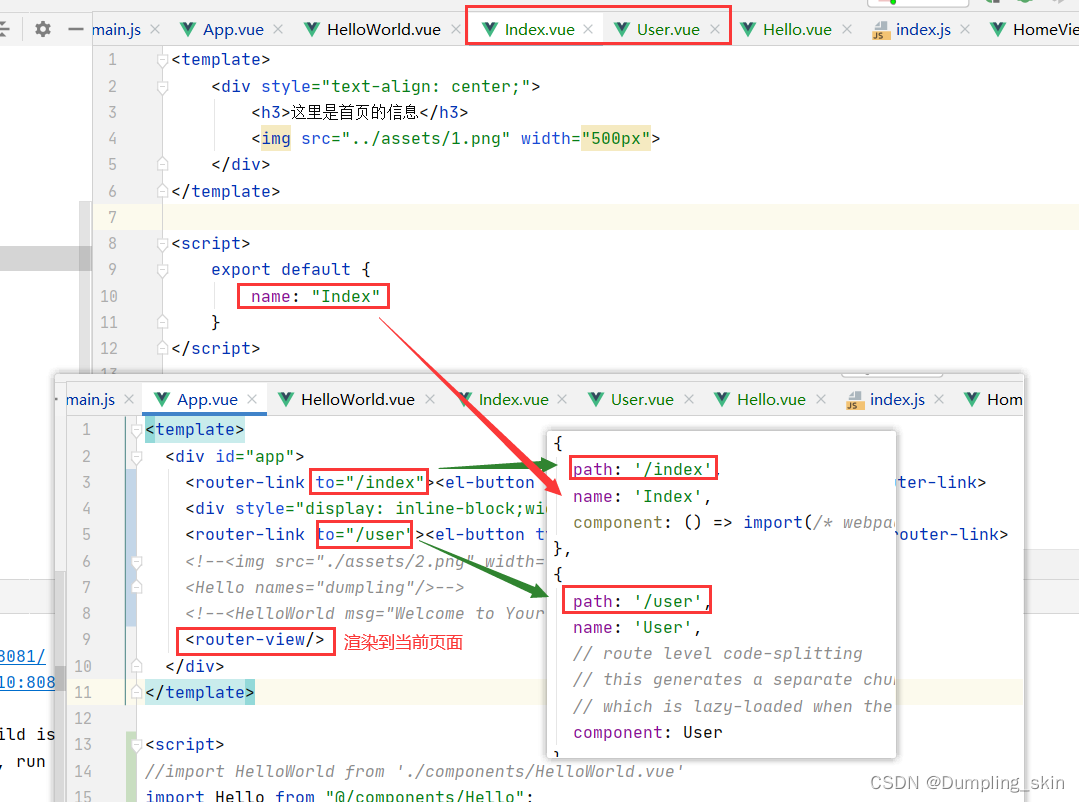
Task: Collapse template fold on line 1 lower editor
Action: tap(136, 430)
